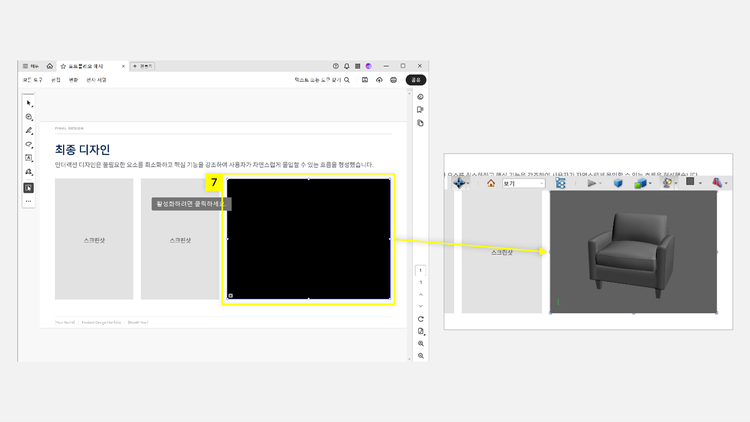Toggle perspective projection cube icon
Screen dimensions: 750x422
point(618,183)
